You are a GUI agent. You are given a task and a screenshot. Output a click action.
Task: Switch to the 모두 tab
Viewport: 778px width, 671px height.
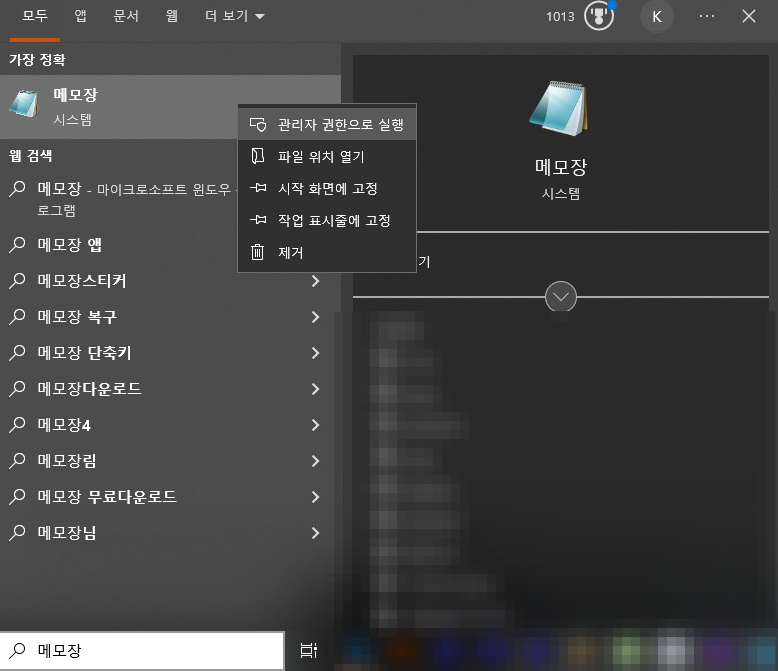pos(35,16)
